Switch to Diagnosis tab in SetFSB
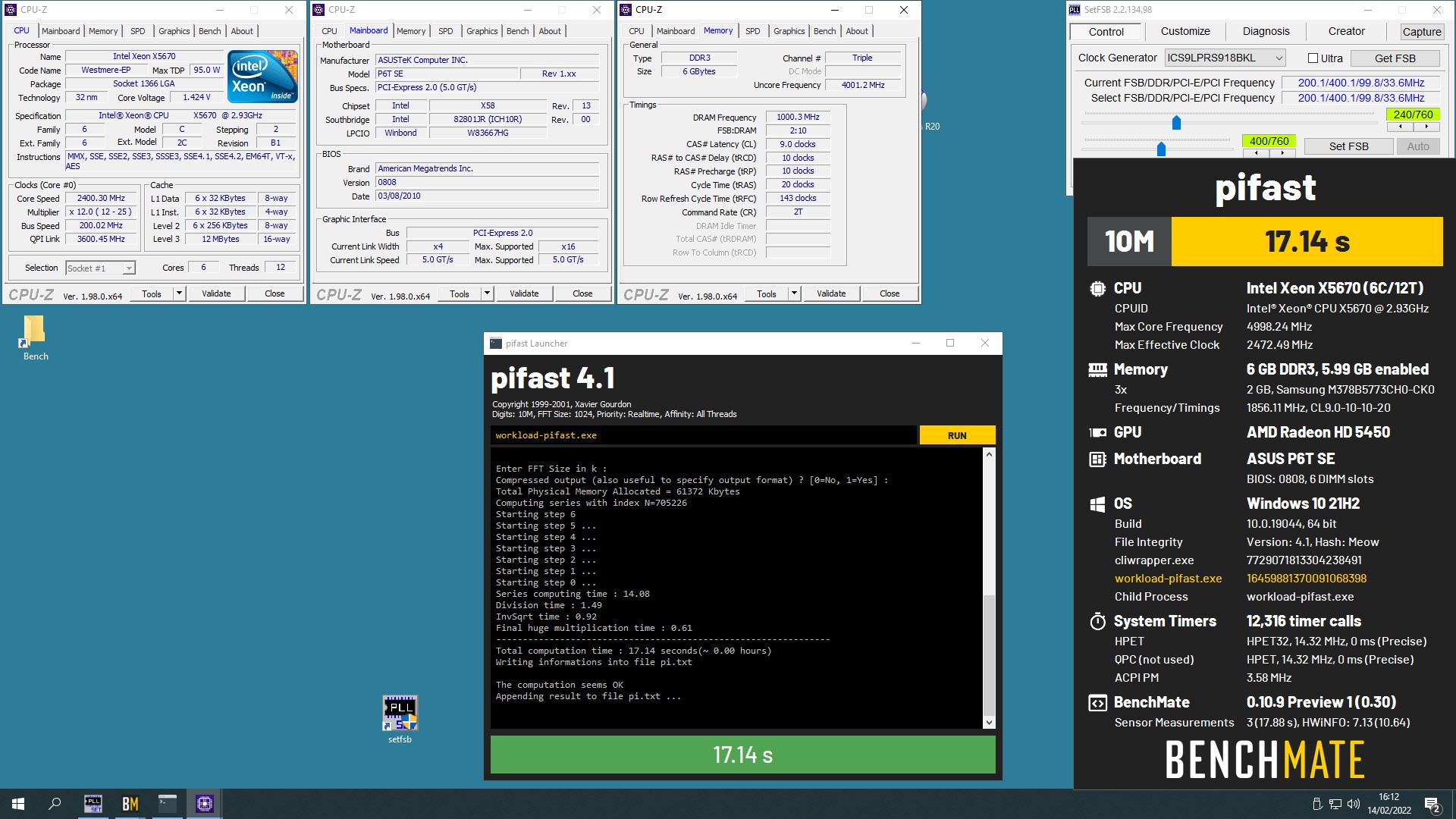This screenshot has width=1456, height=819. tap(1266, 31)
